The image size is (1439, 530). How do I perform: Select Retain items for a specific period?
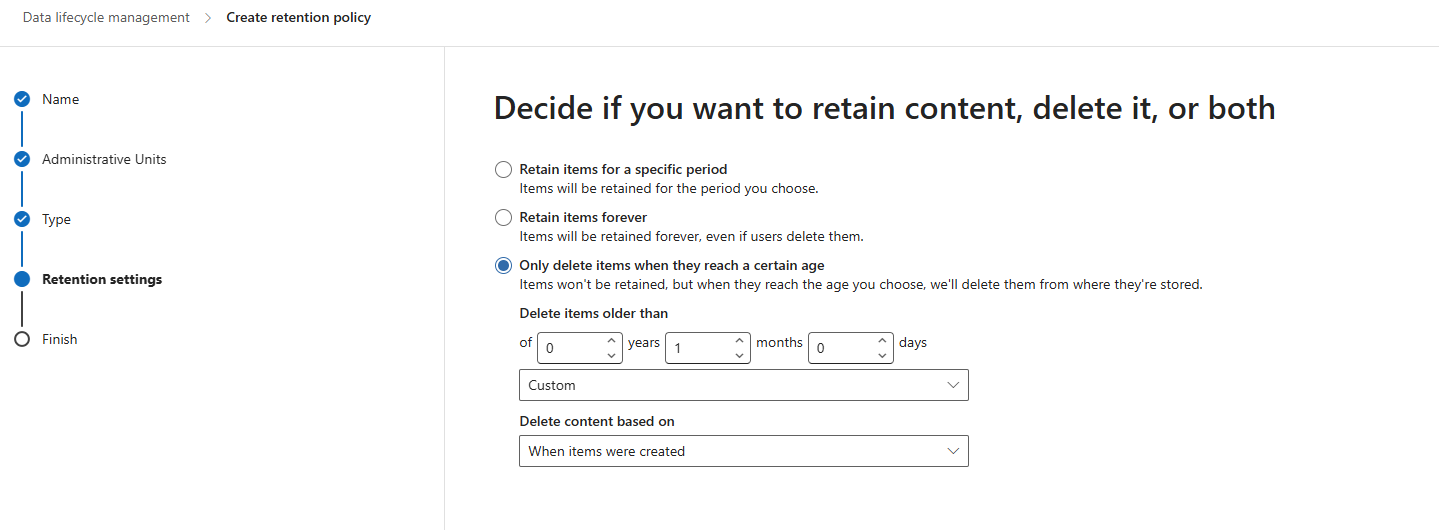(x=504, y=169)
